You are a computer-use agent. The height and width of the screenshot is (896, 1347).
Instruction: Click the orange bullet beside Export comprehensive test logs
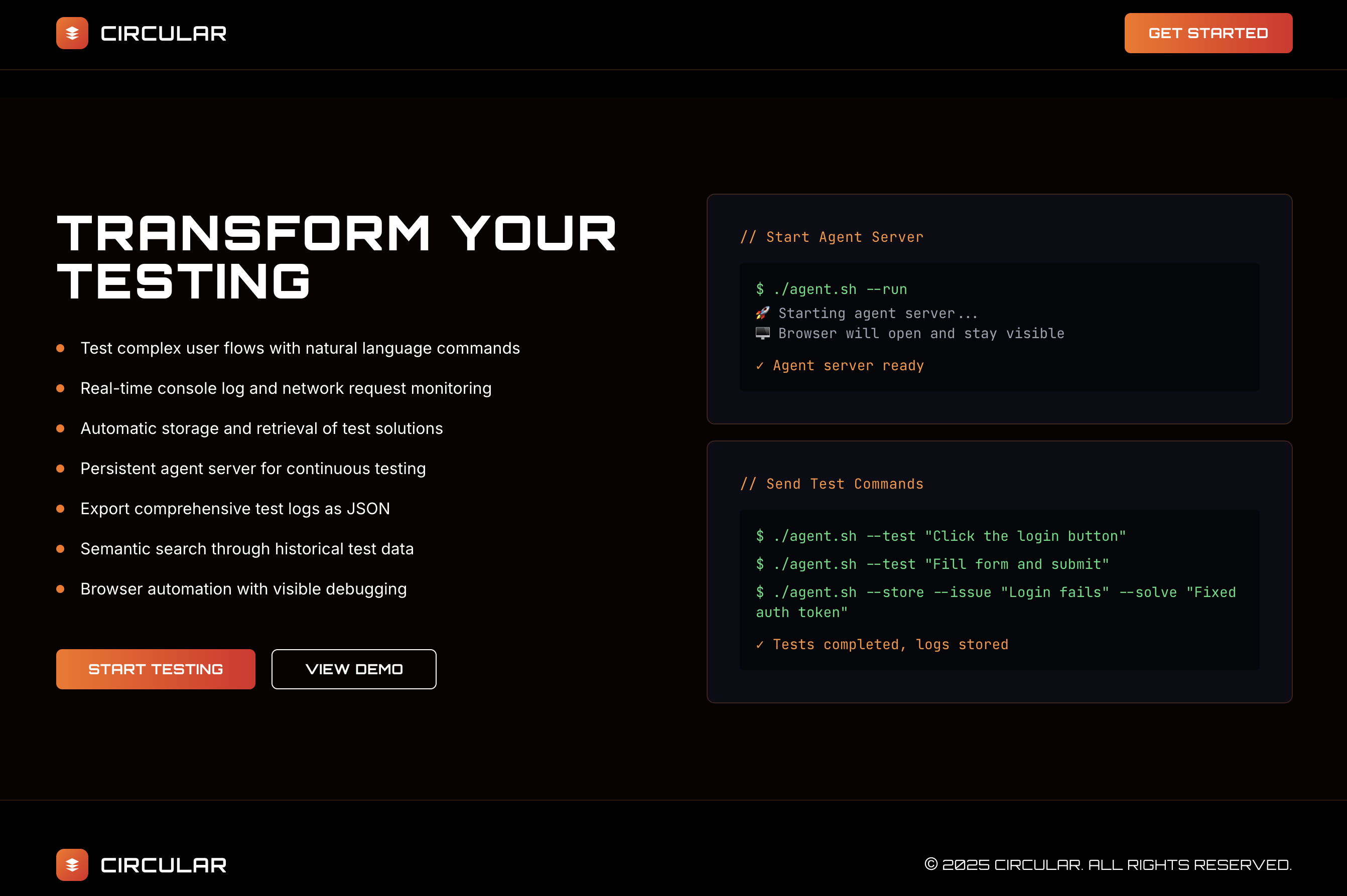coord(60,509)
